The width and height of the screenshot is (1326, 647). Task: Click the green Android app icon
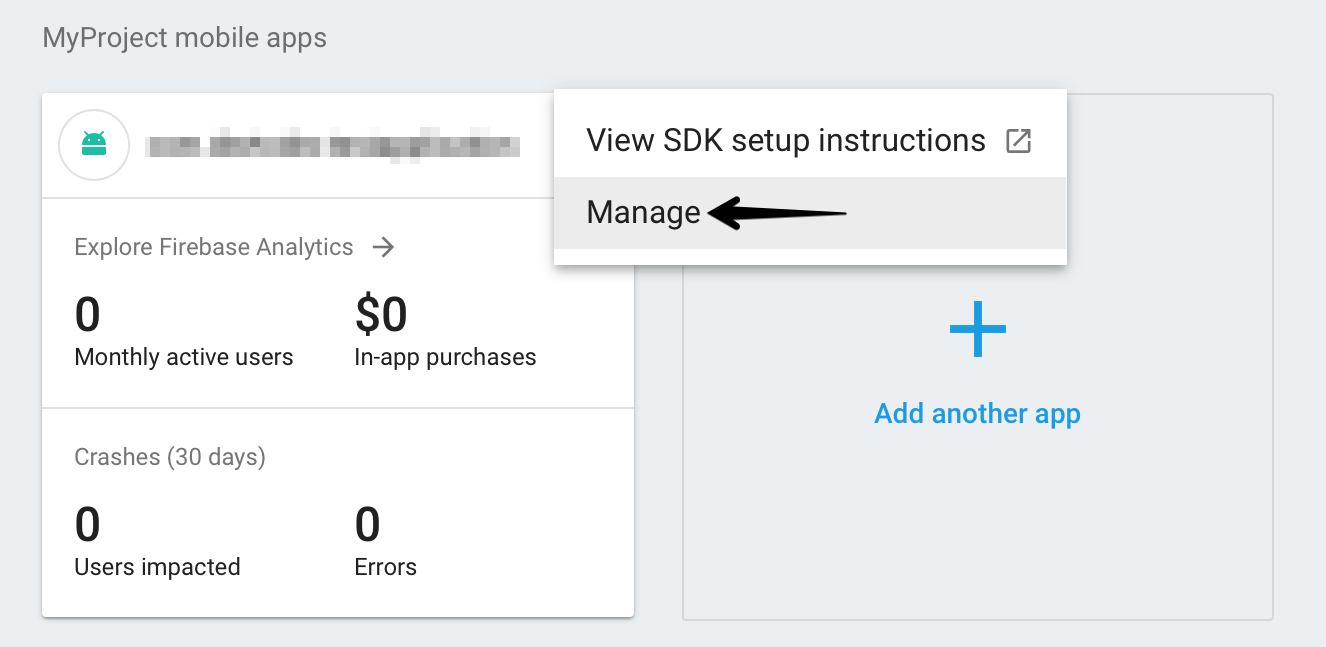94,145
